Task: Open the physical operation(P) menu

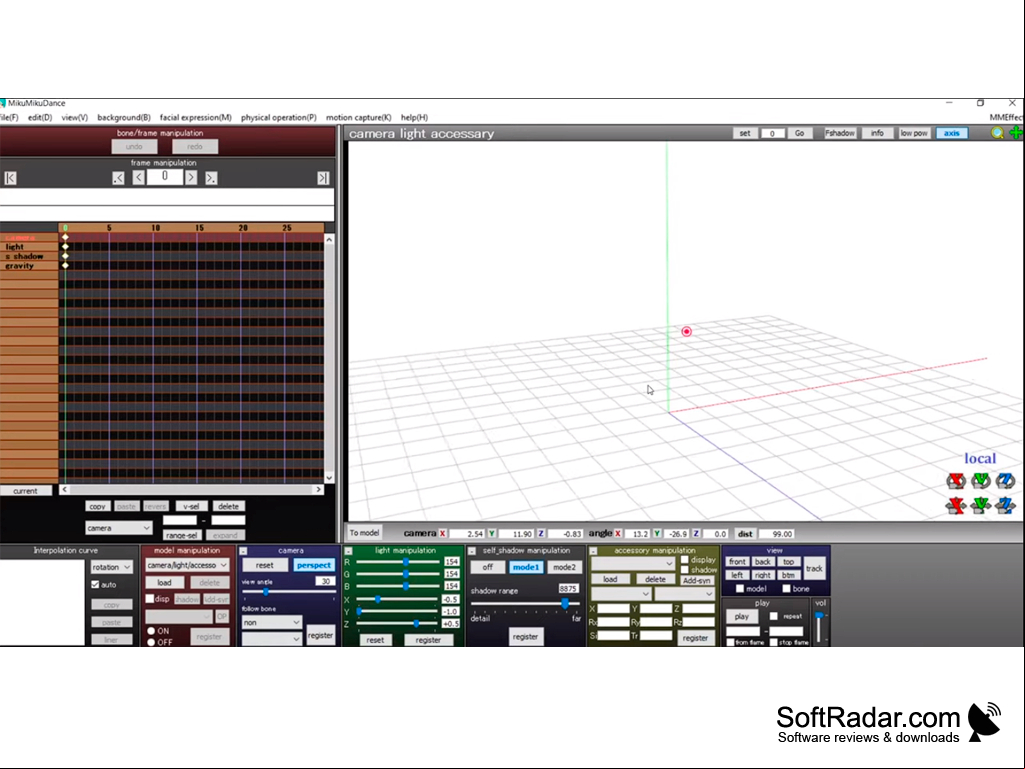Action: point(278,118)
